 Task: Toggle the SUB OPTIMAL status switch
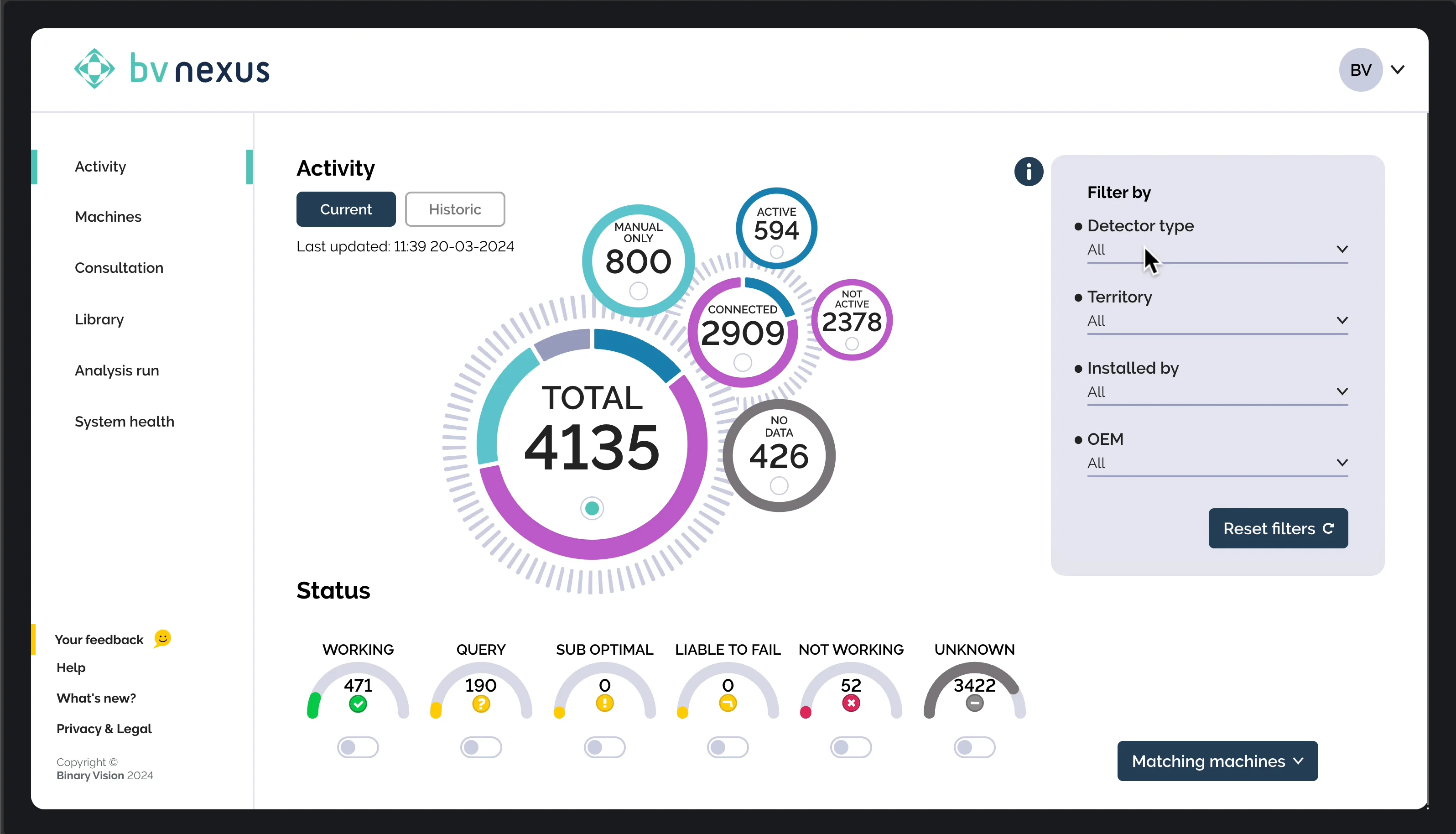pyautogui.click(x=605, y=747)
